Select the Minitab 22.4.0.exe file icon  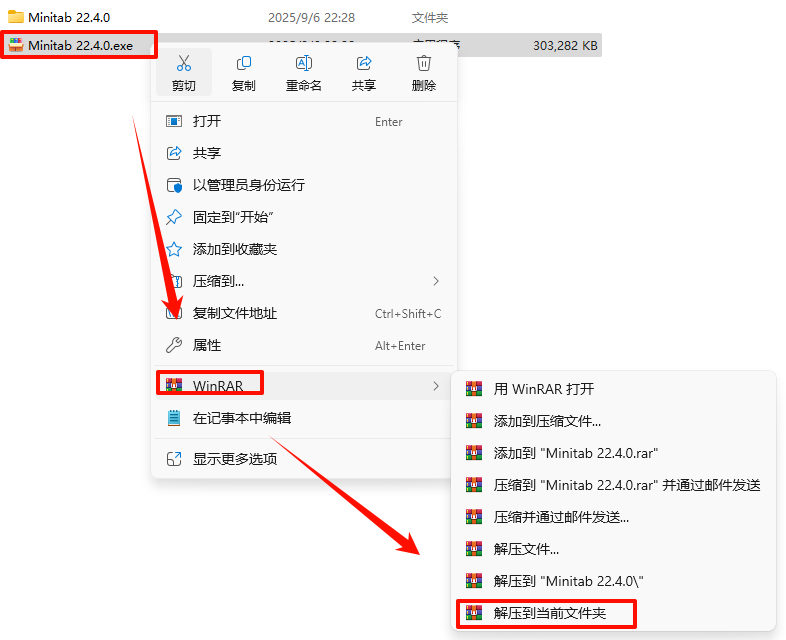click(x=16, y=45)
